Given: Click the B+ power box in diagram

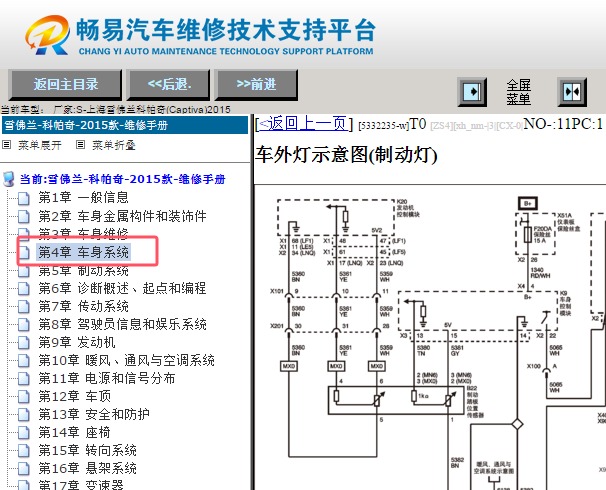Looking at the screenshot, I should [x=528, y=203].
